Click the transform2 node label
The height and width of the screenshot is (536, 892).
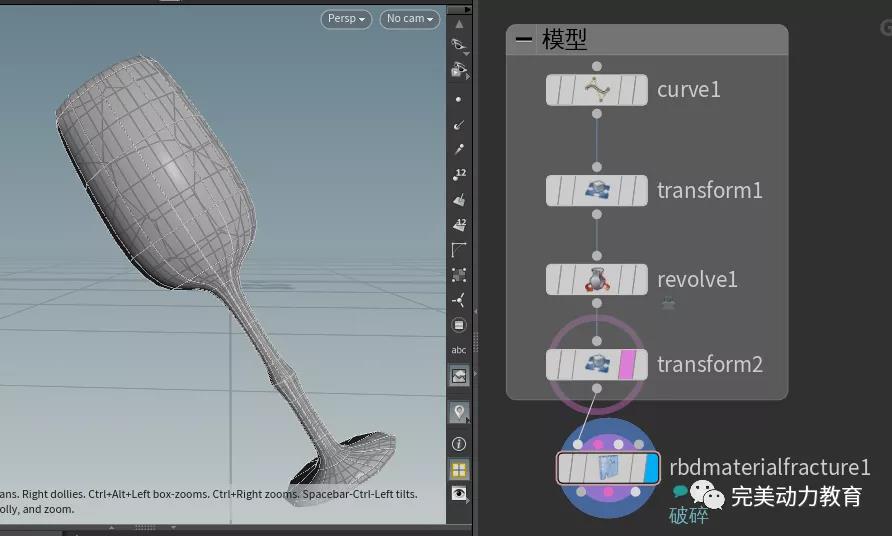(x=709, y=365)
